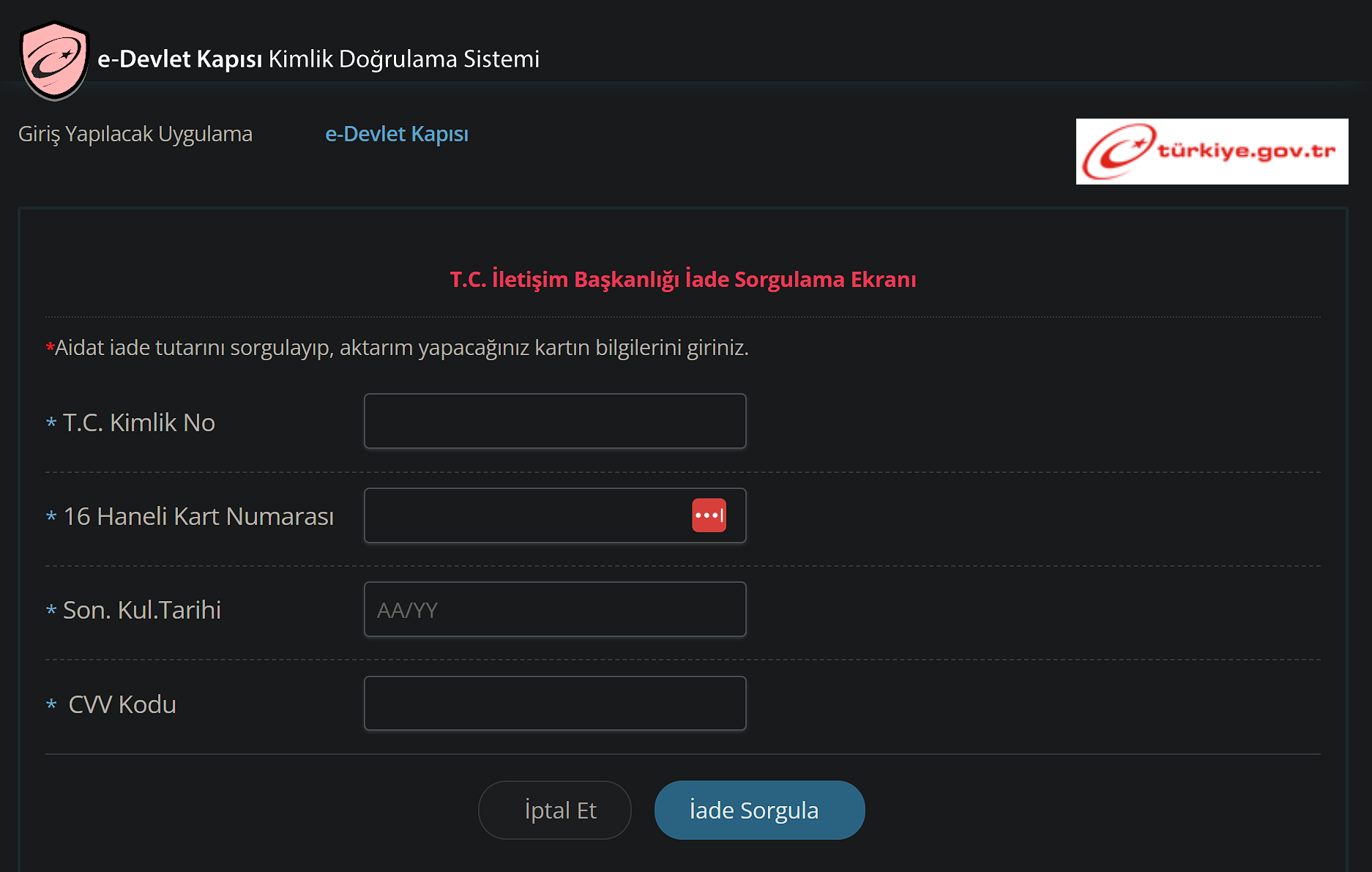This screenshot has height=872, width=1372.
Task: Focus the 16 Haneli Kart Numarası field
Action: tap(555, 515)
